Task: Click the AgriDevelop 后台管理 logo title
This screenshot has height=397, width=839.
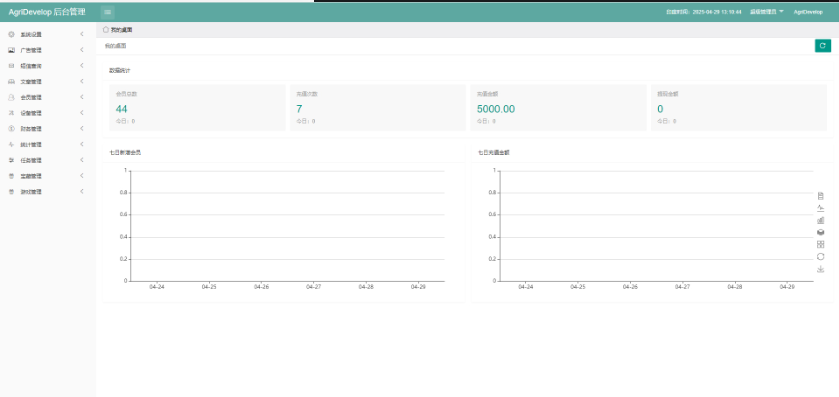Action: (x=47, y=12)
